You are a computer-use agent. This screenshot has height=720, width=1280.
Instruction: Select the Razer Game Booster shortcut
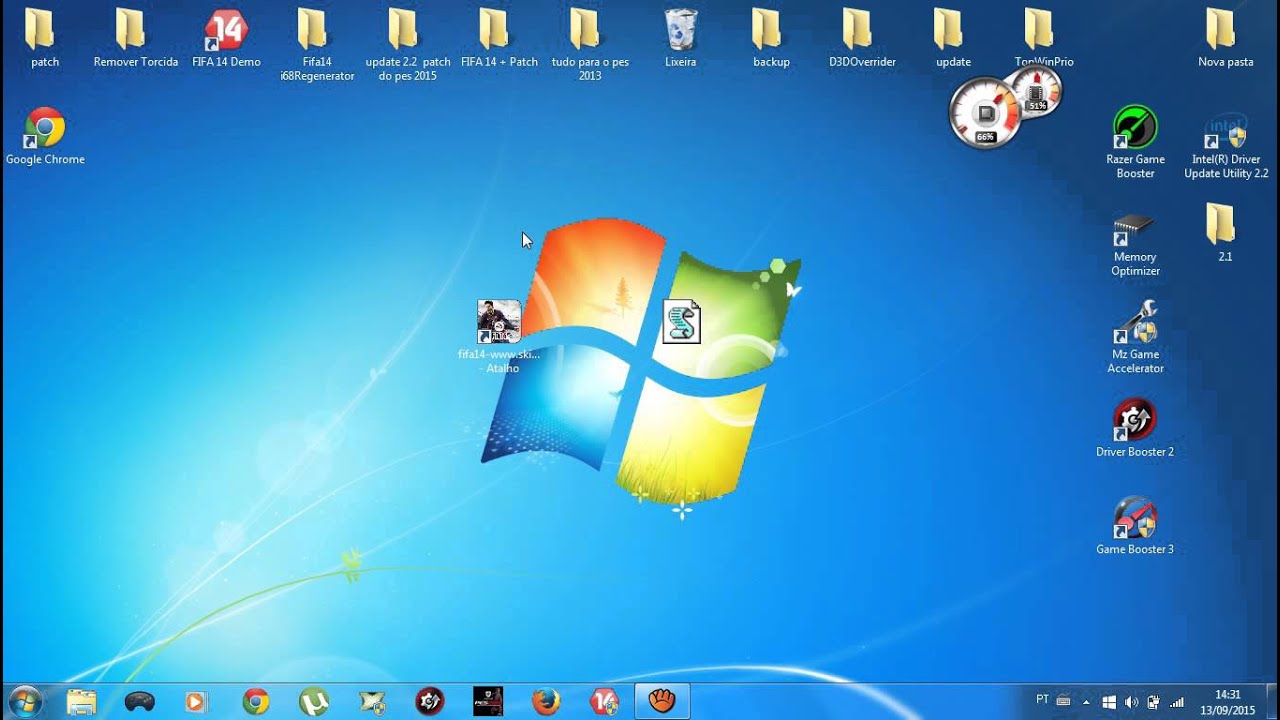(x=1135, y=142)
